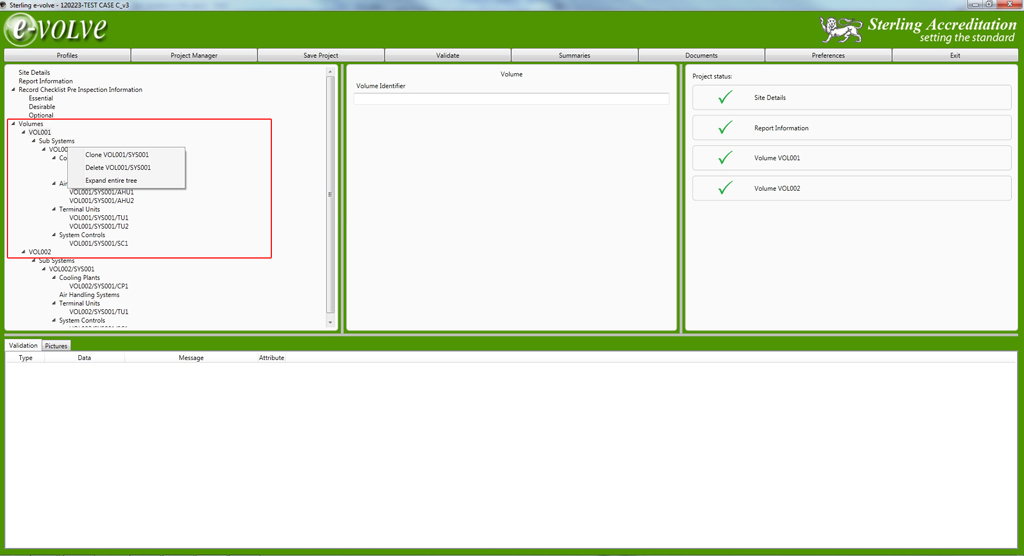Collapse the Record Checklist Pre Inspection Information node
The image size is (1024, 556).
(x=14, y=90)
